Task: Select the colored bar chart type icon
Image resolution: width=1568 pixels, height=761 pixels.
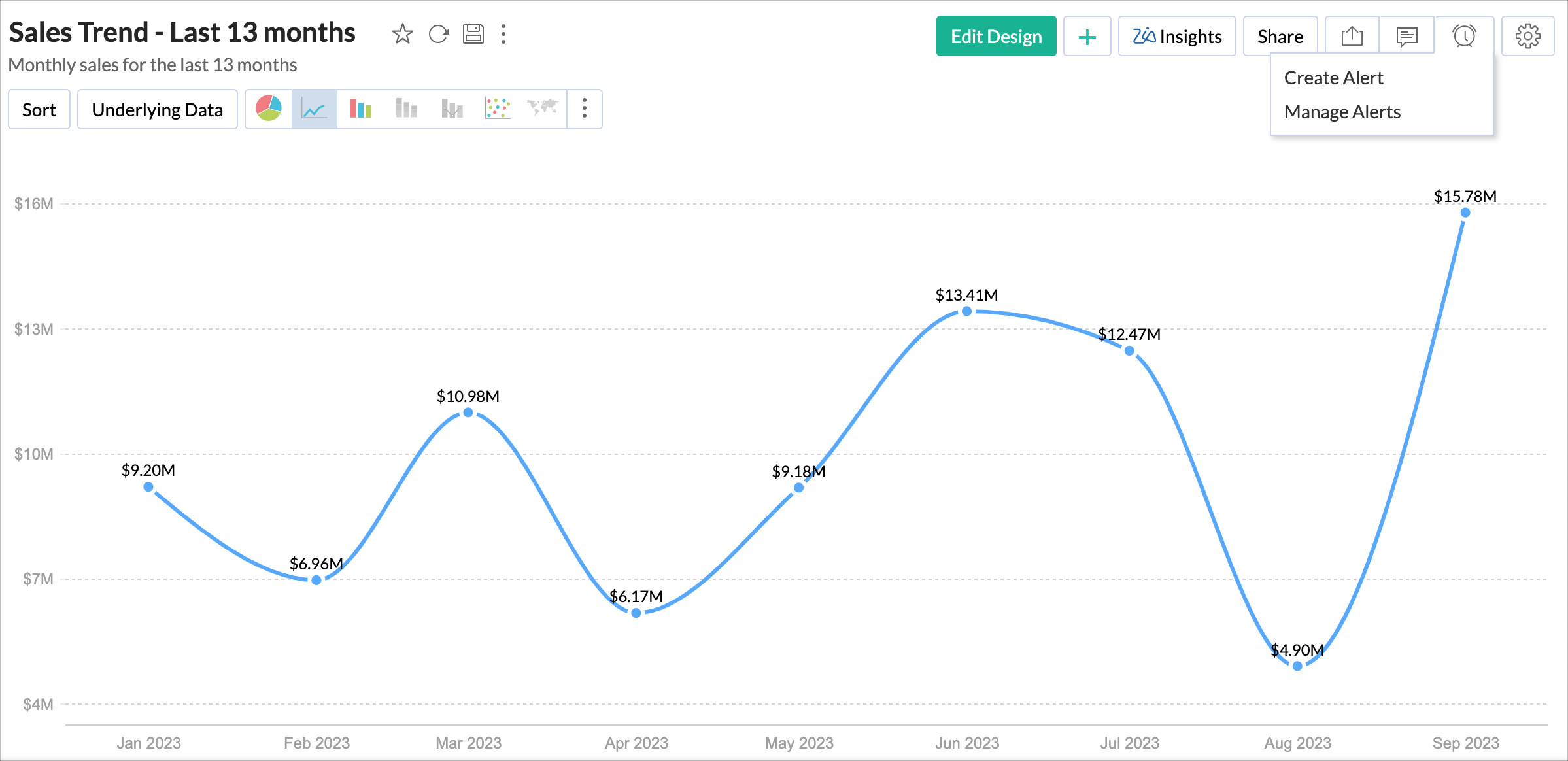Action: pyautogui.click(x=360, y=109)
